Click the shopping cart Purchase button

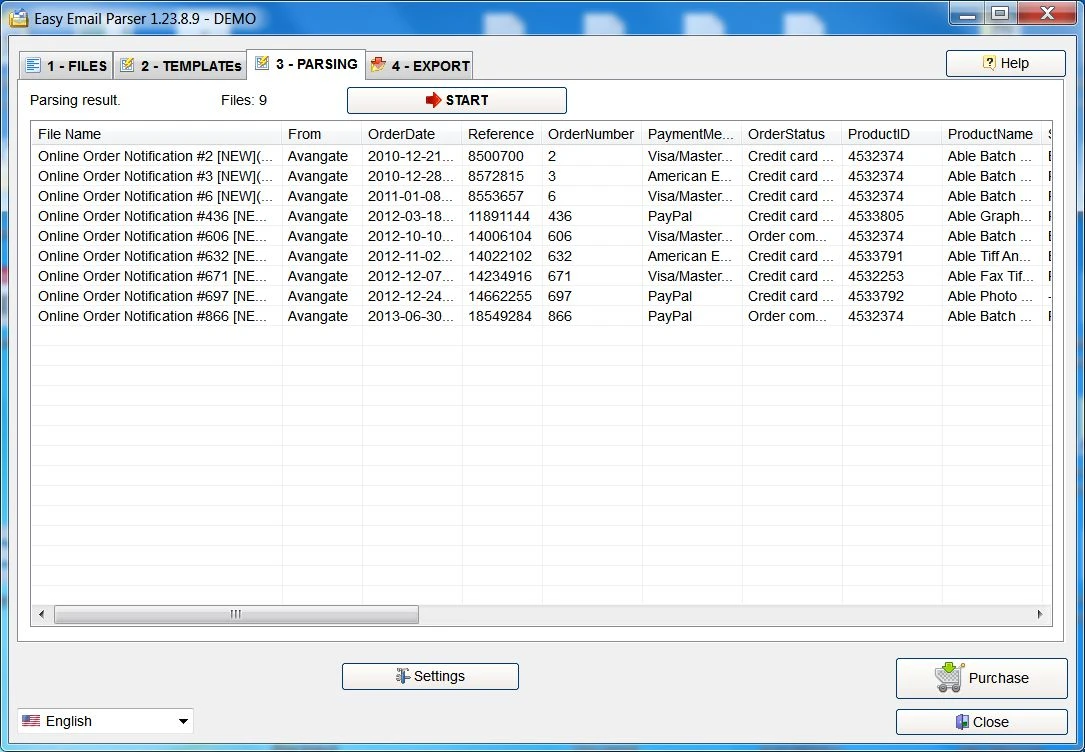pos(981,678)
